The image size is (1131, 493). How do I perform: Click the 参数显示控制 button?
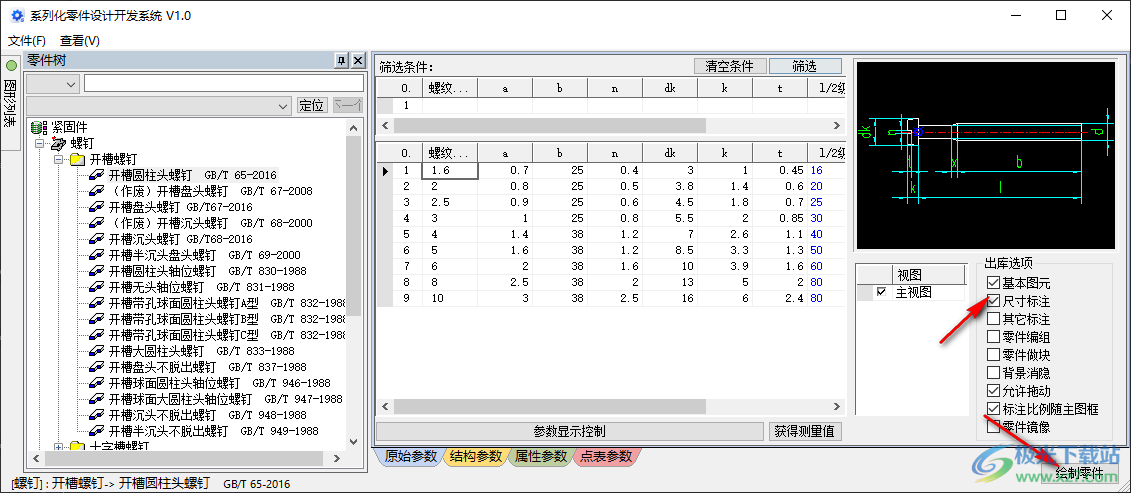[x=569, y=432]
